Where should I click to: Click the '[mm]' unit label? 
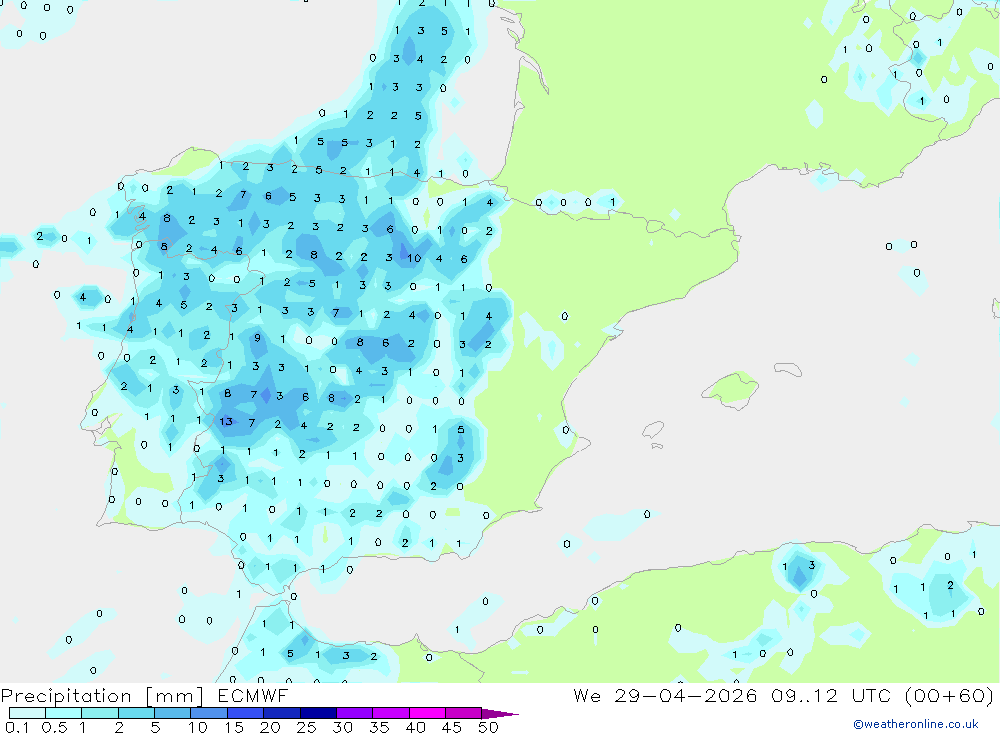[175, 695]
